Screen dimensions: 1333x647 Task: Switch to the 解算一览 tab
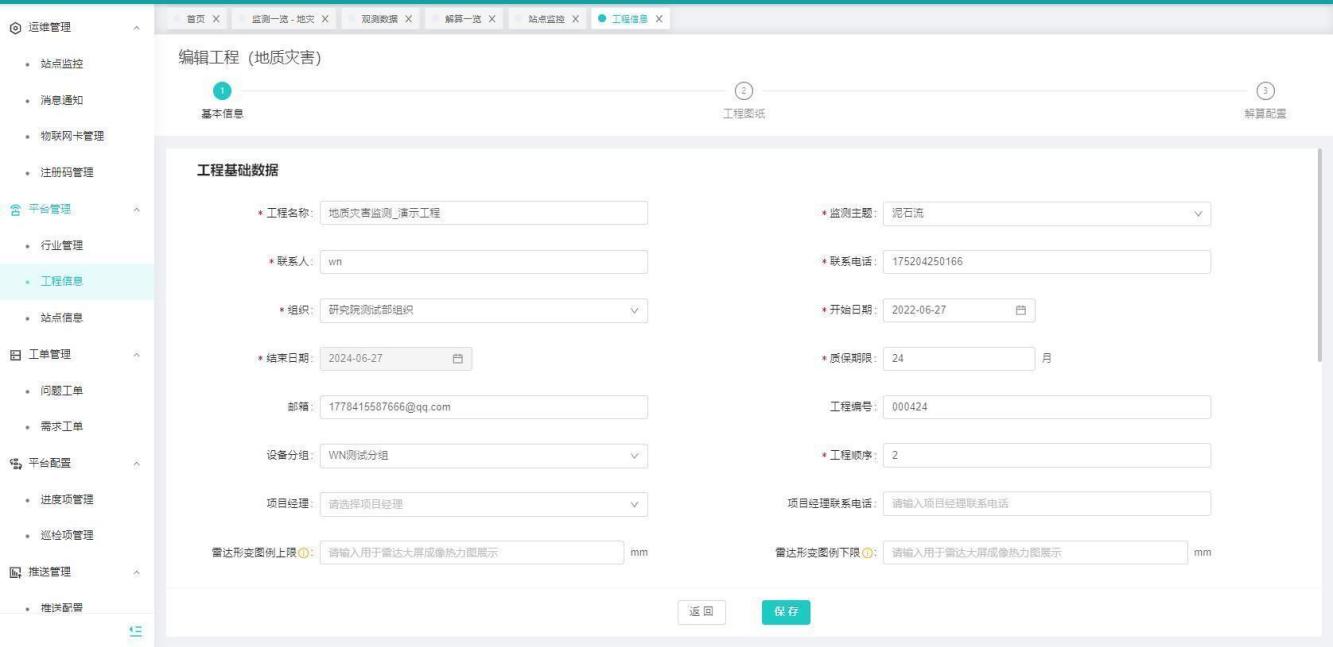coord(465,20)
